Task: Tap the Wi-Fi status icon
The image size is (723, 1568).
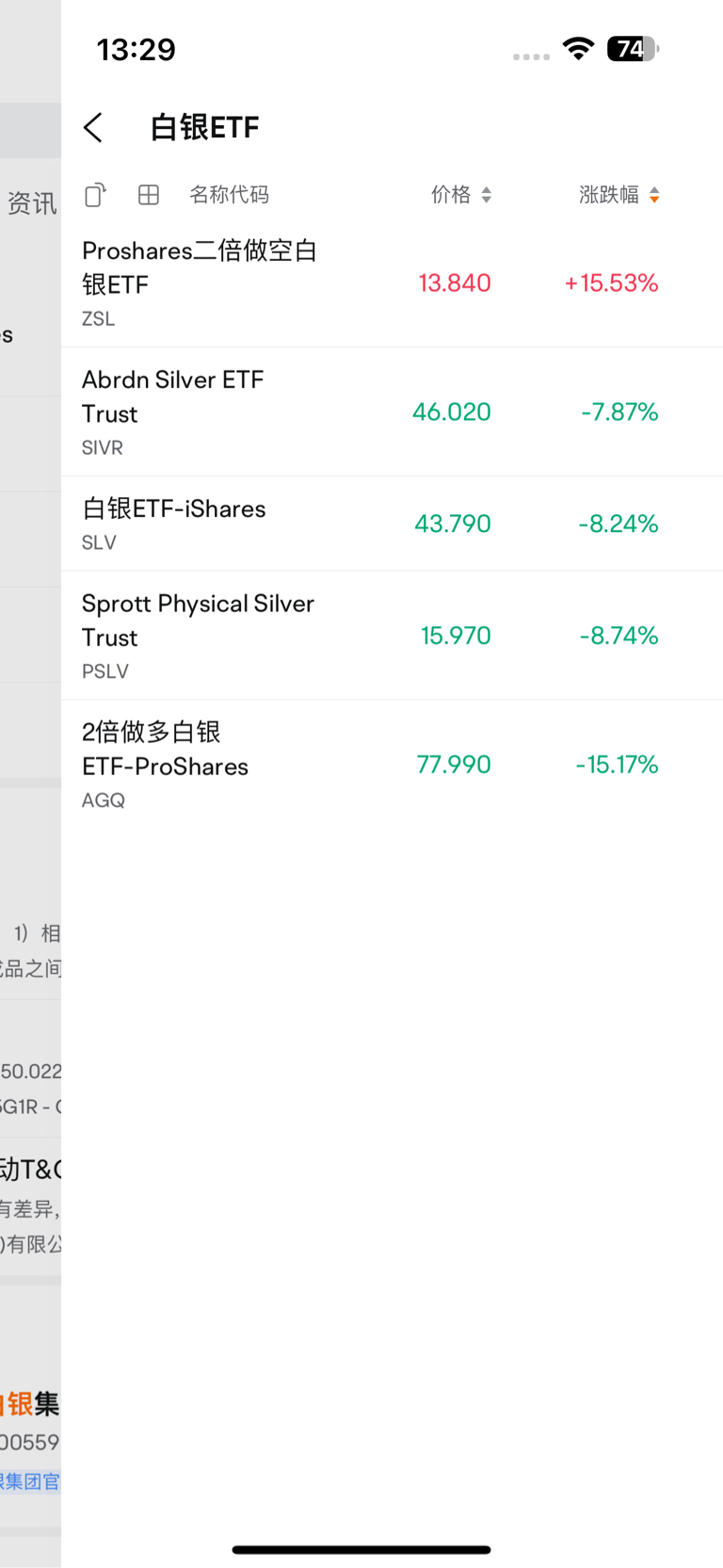Action: tap(578, 49)
